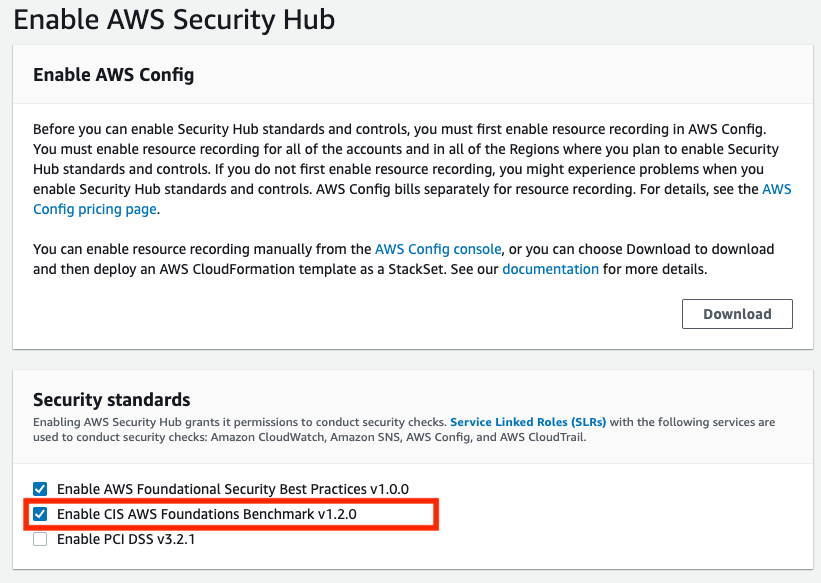Open the AWS Config pricing page link
This screenshot has height=583, width=821.
(95, 209)
